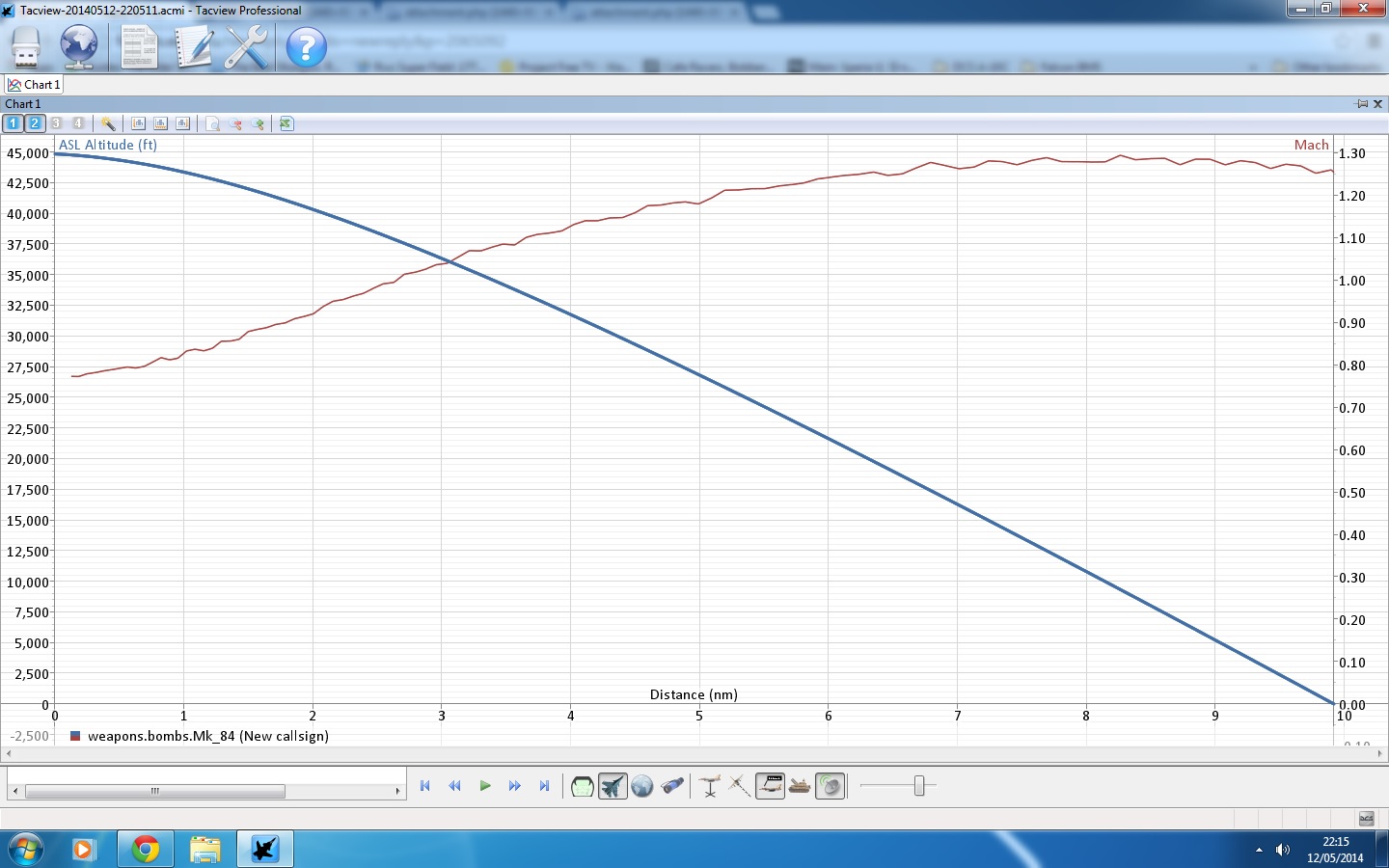Open Google Chrome from the taskbar

point(146,850)
